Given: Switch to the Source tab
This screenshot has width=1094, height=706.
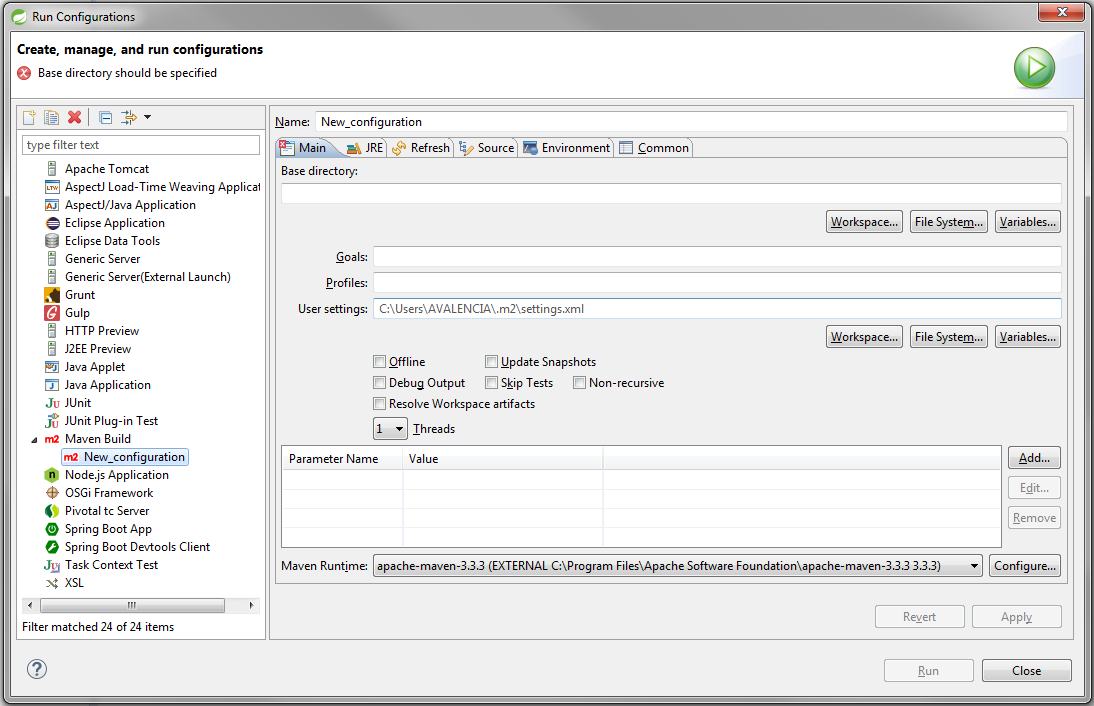Looking at the screenshot, I should point(487,148).
